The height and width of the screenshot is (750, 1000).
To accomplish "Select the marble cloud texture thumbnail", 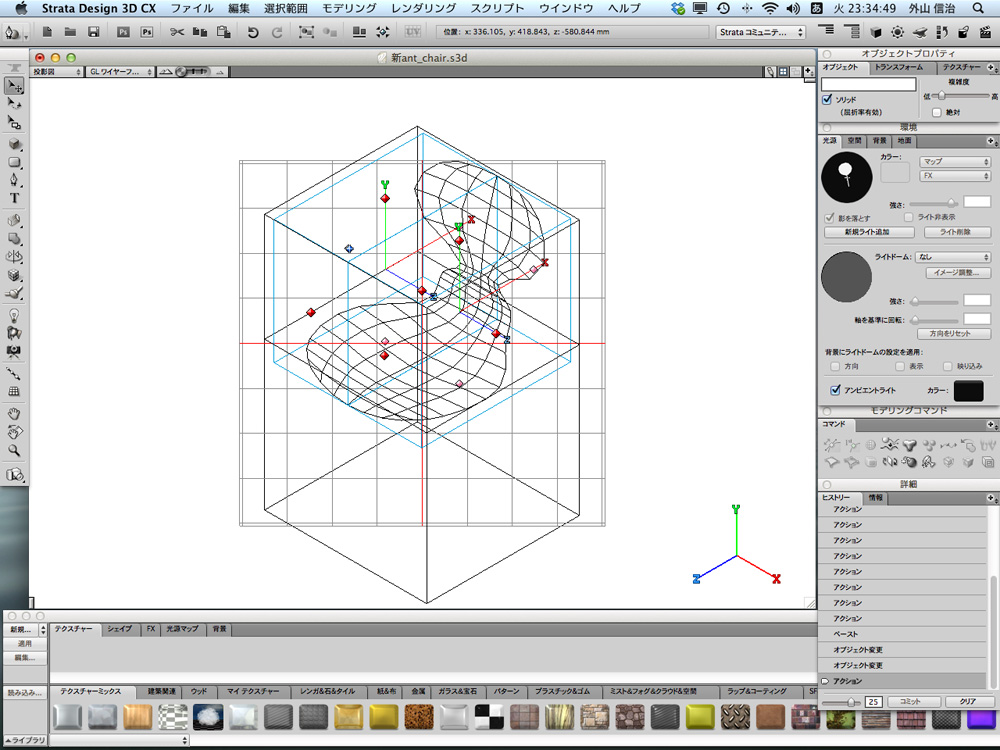I will (208, 717).
